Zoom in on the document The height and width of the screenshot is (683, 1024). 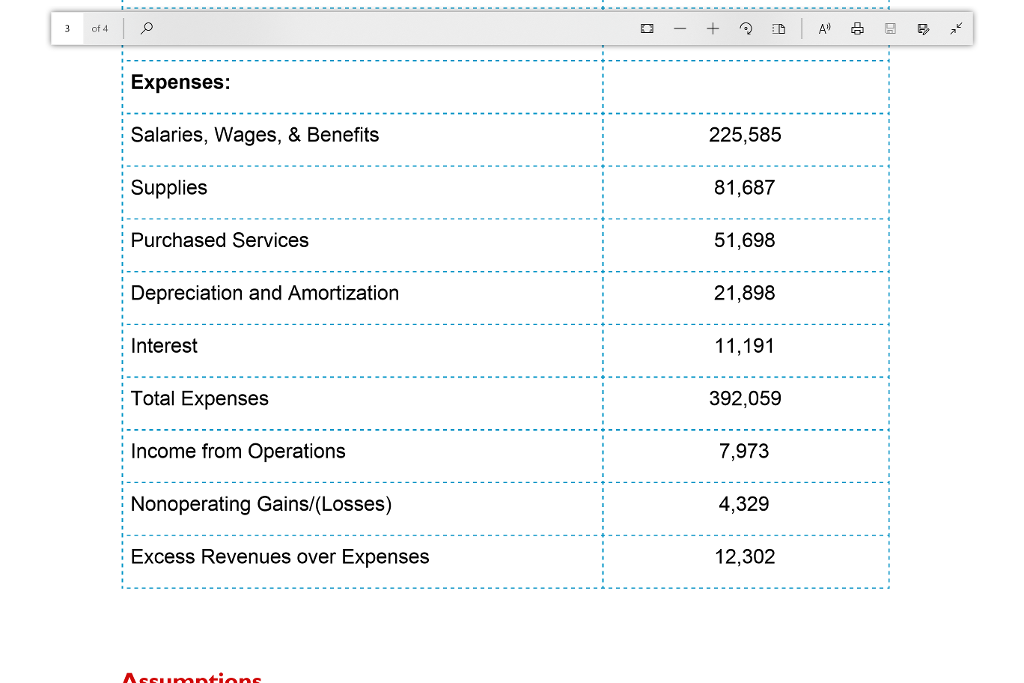coord(713,28)
